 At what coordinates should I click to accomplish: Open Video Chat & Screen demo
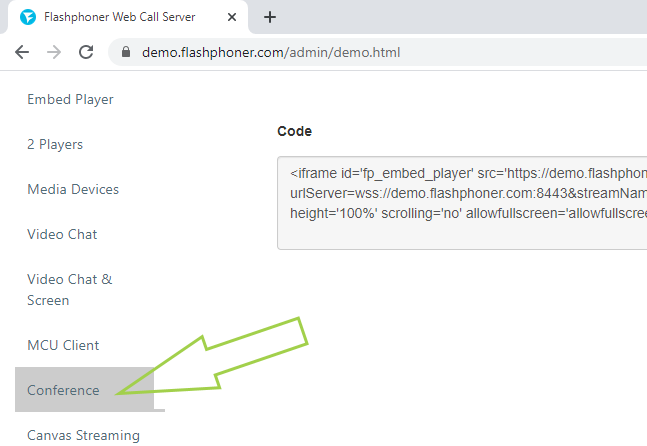click(69, 290)
